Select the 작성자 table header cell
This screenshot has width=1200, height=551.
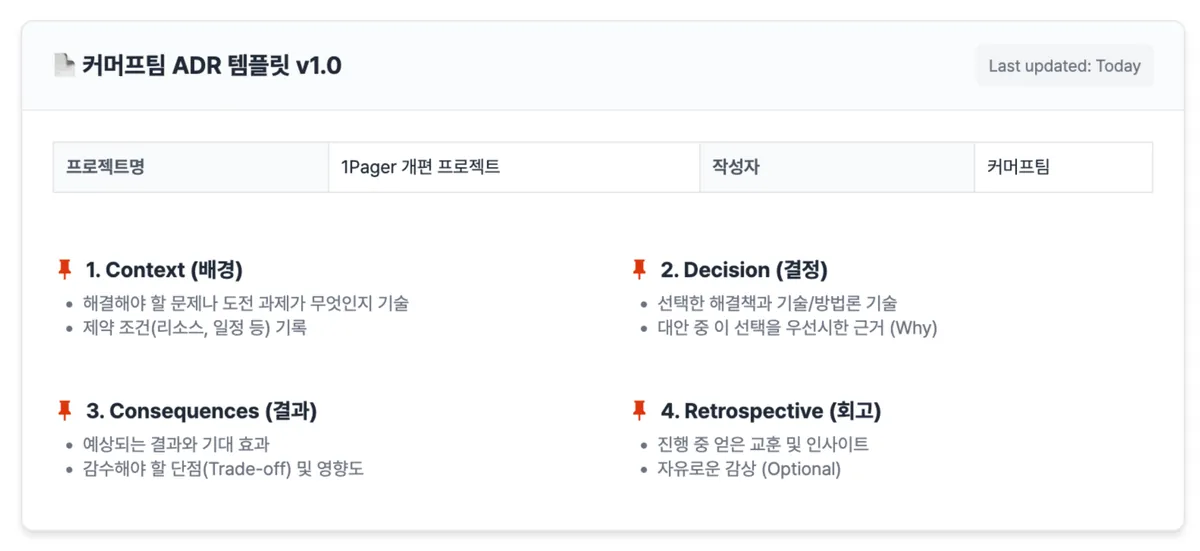pos(837,167)
